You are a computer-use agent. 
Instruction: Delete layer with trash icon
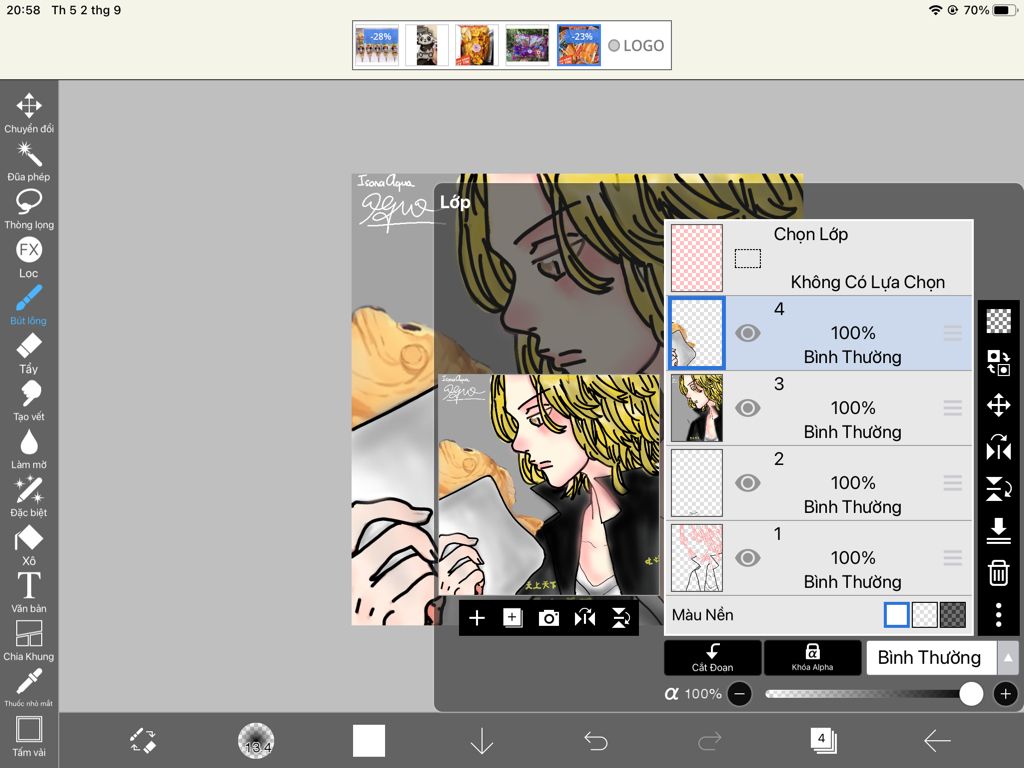pos(999,573)
